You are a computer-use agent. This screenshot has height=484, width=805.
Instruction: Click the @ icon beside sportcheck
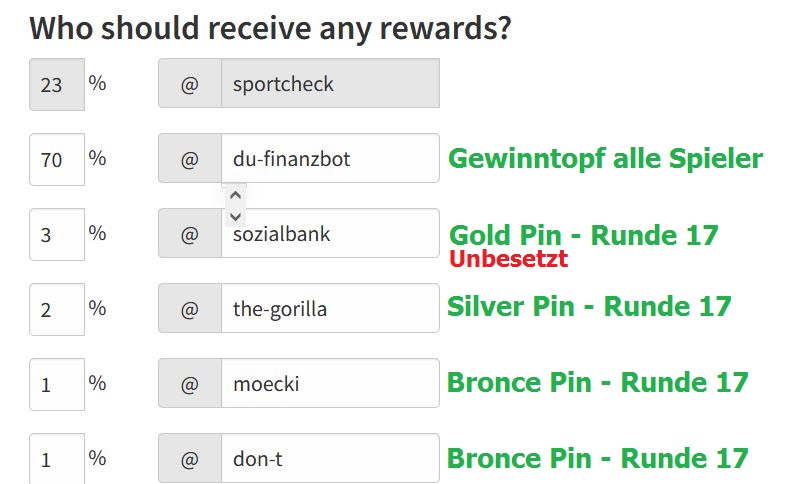point(190,83)
